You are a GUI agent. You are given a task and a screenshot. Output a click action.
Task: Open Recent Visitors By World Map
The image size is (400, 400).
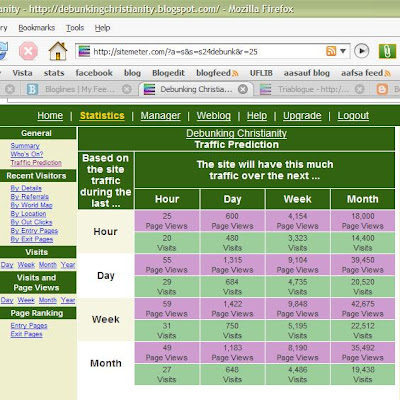coord(31,205)
